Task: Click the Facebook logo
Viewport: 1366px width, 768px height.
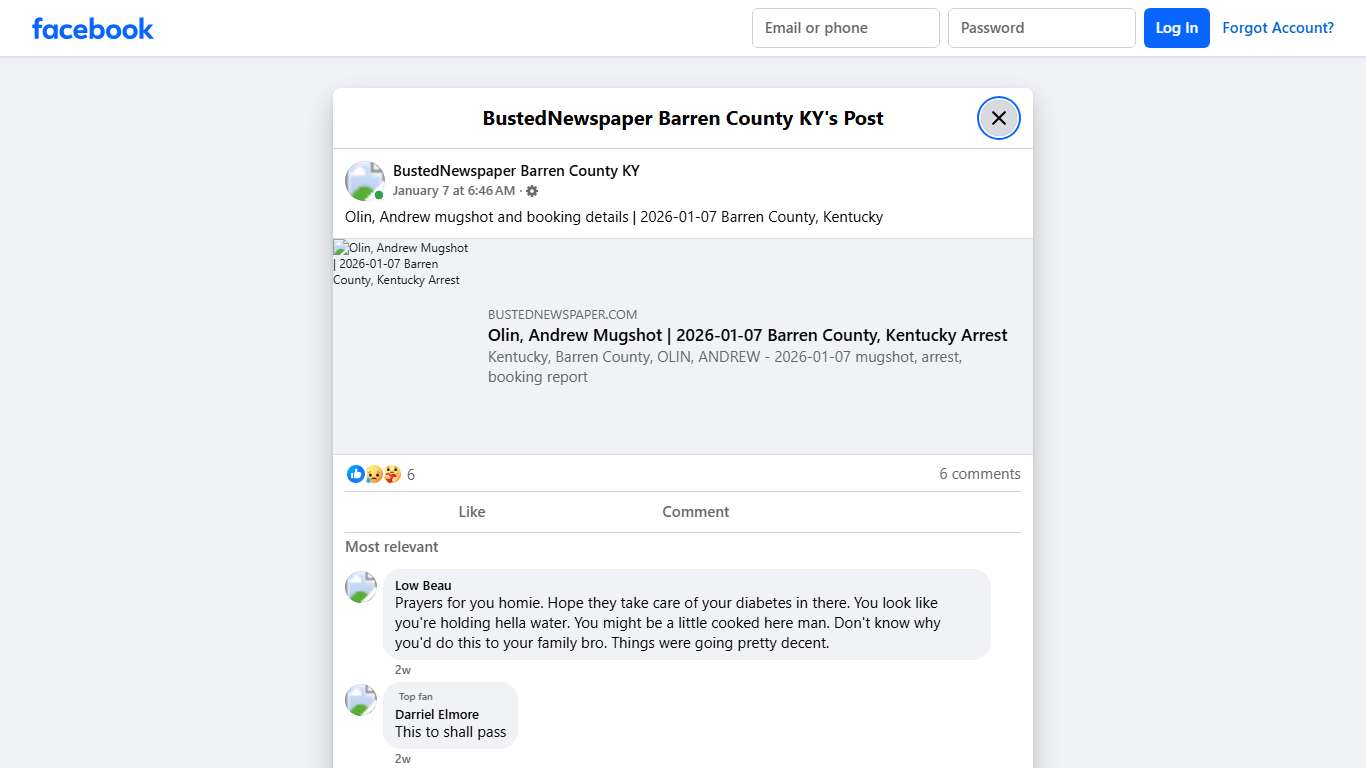Action: tap(92, 29)
